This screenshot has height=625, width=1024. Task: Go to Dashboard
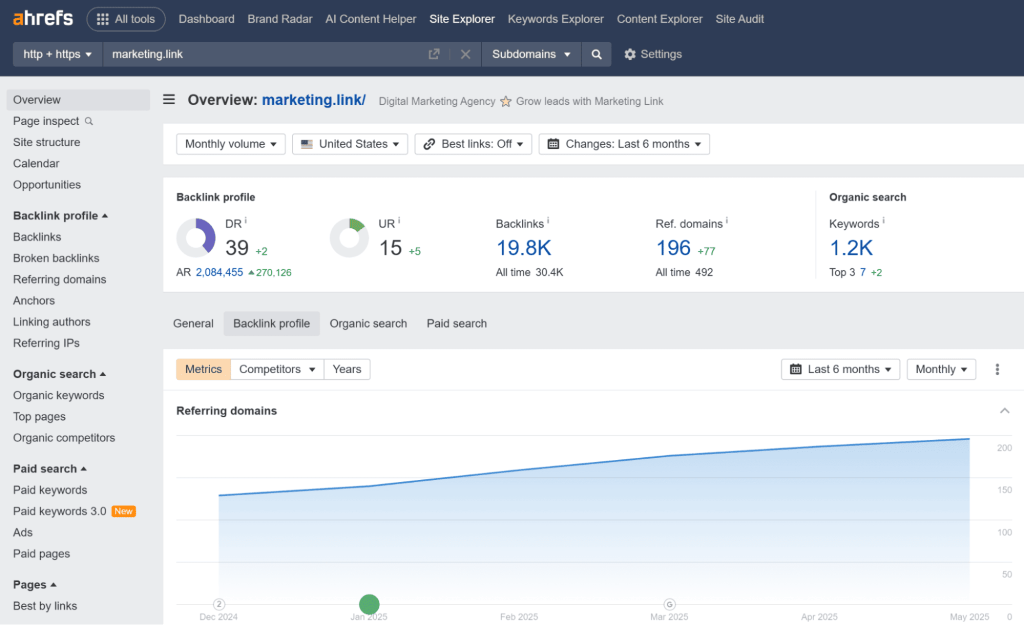[x=206, y=19]
